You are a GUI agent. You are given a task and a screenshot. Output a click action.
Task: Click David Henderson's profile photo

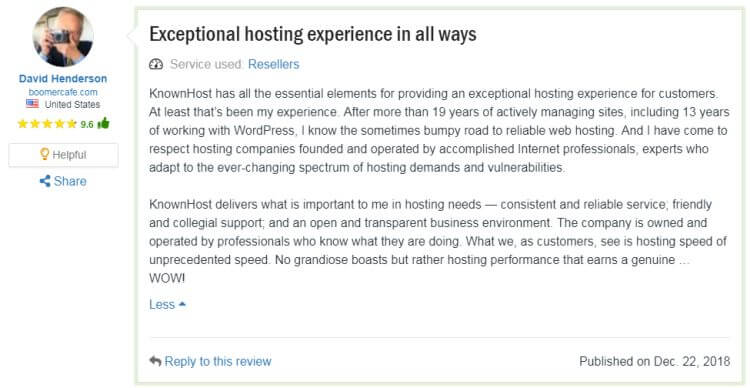coord(63,37)
